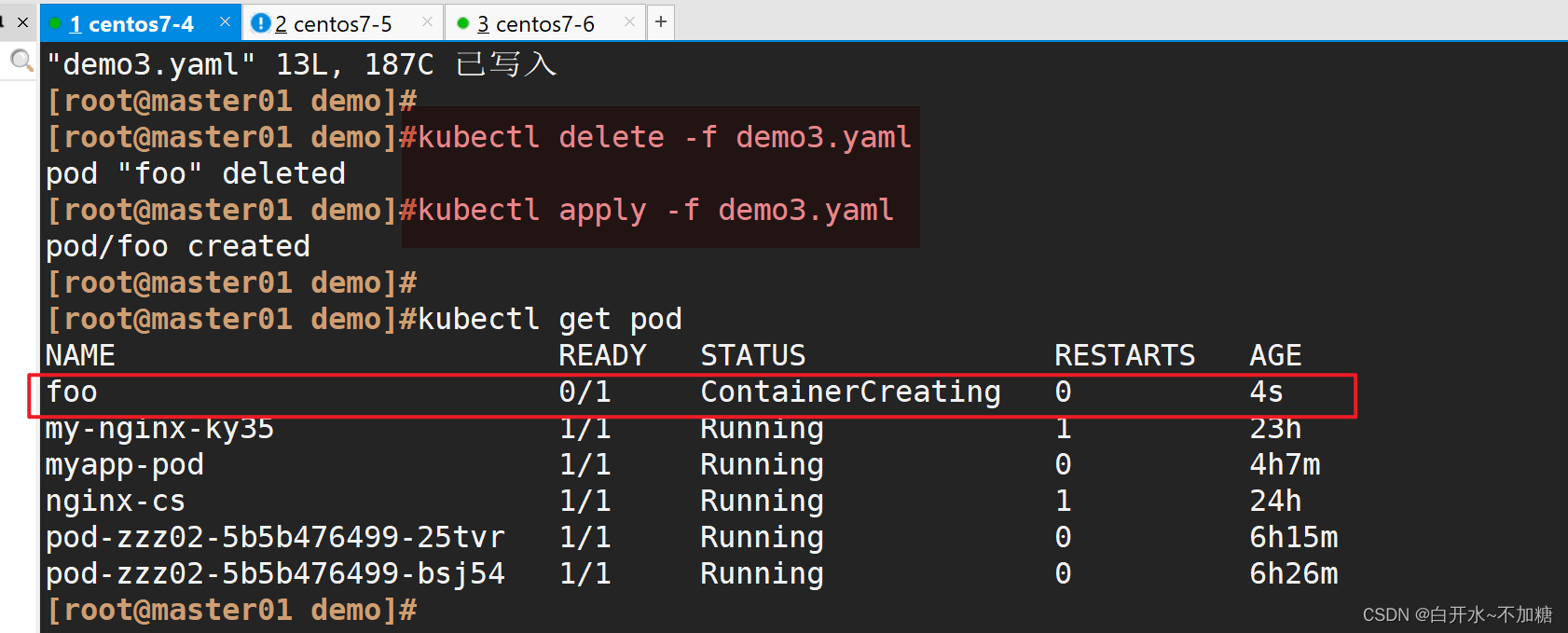The height and width of the screenshot is (633, 1568).
Task: Switch to the centos7-5 tab
Action: [334, 24]
